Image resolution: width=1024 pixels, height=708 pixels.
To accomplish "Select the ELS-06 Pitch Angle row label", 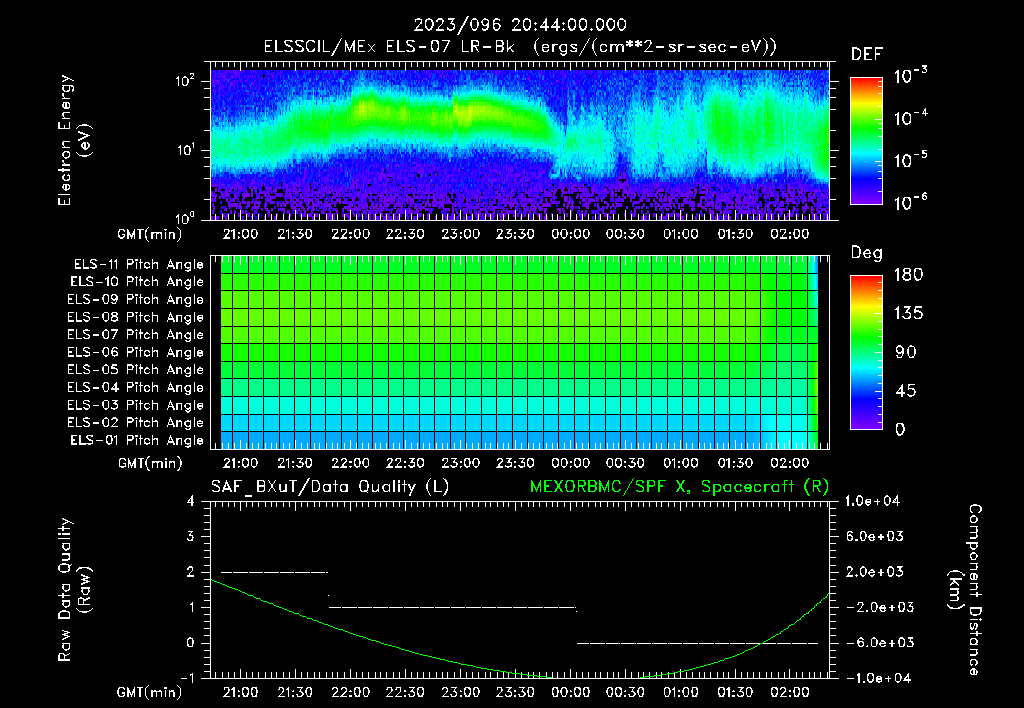I will coord(136,353).
